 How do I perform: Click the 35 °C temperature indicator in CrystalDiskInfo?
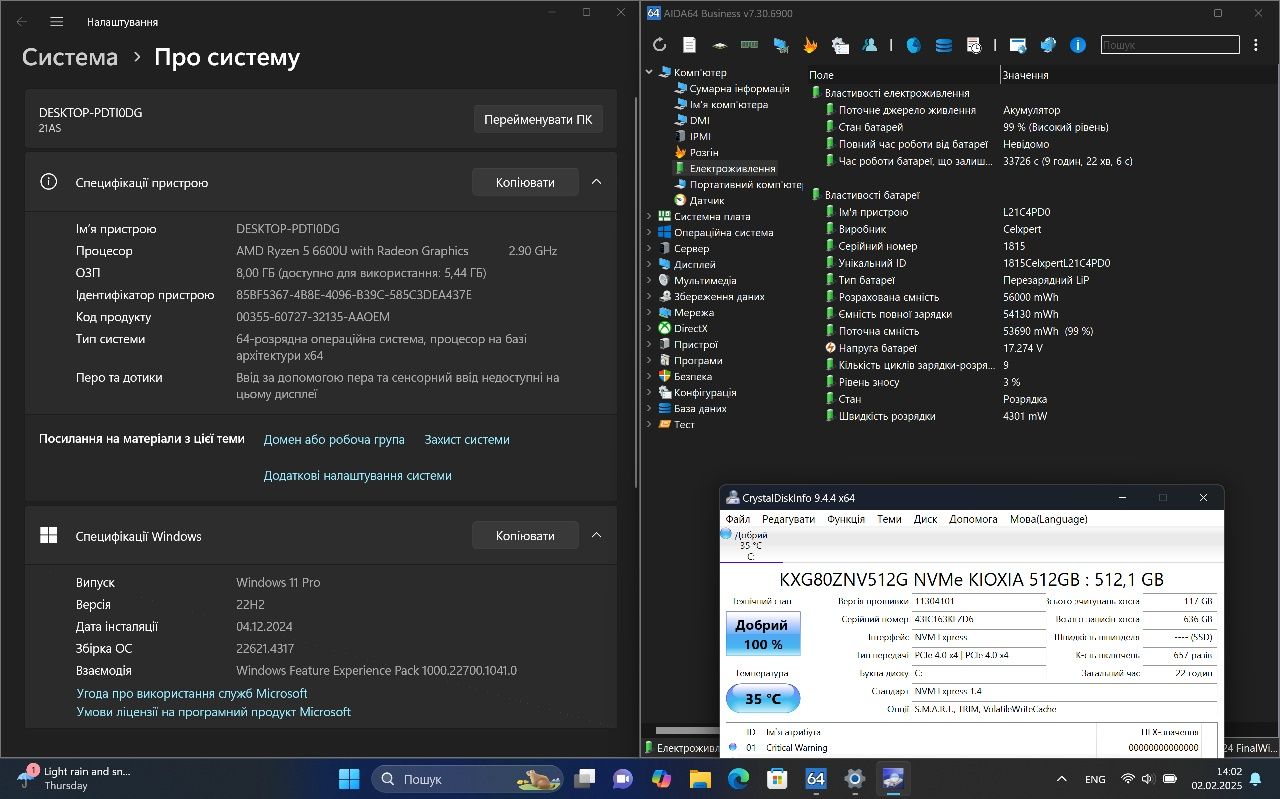tap(762, 698)
